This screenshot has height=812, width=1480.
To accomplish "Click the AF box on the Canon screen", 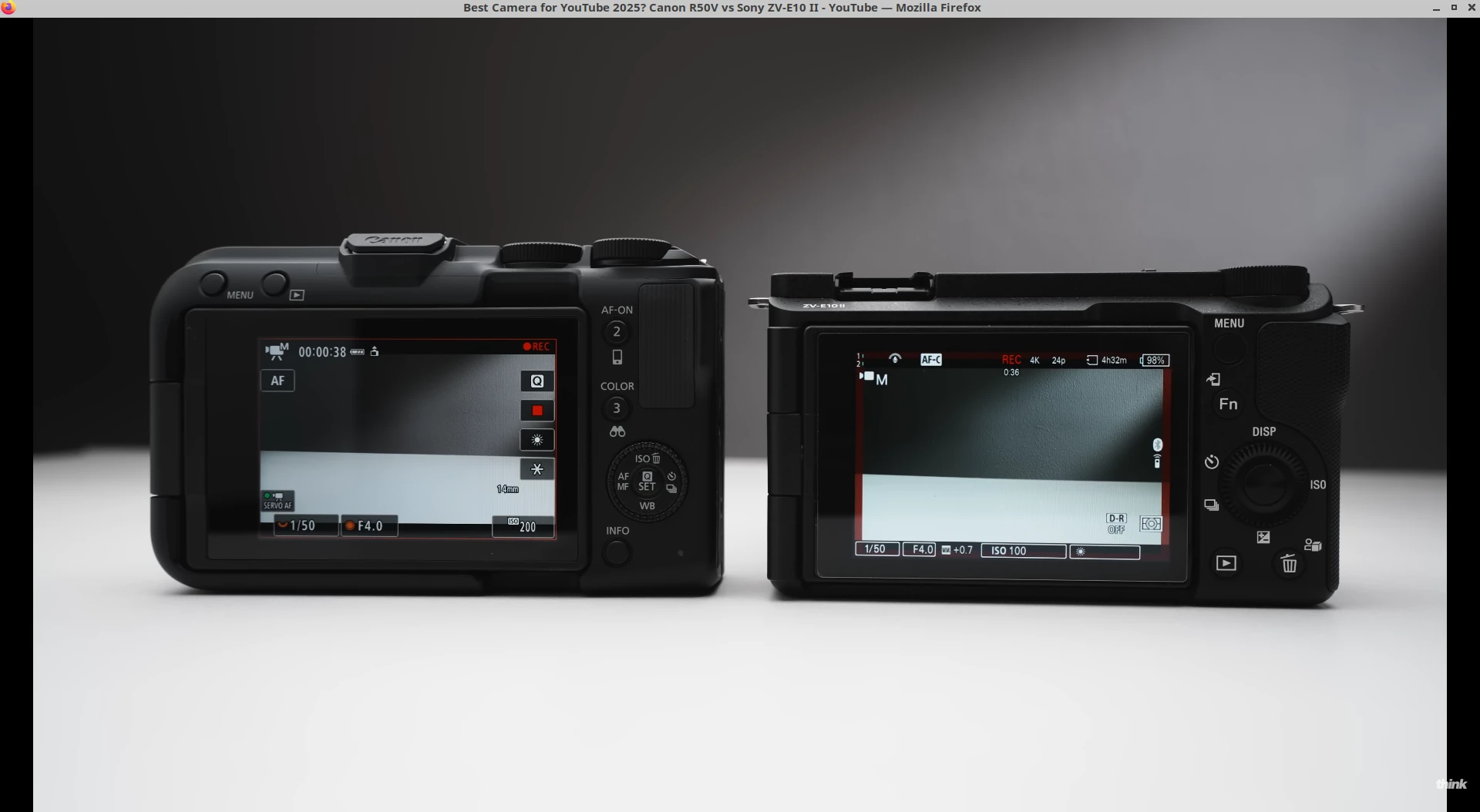I will tap(277, 381).
